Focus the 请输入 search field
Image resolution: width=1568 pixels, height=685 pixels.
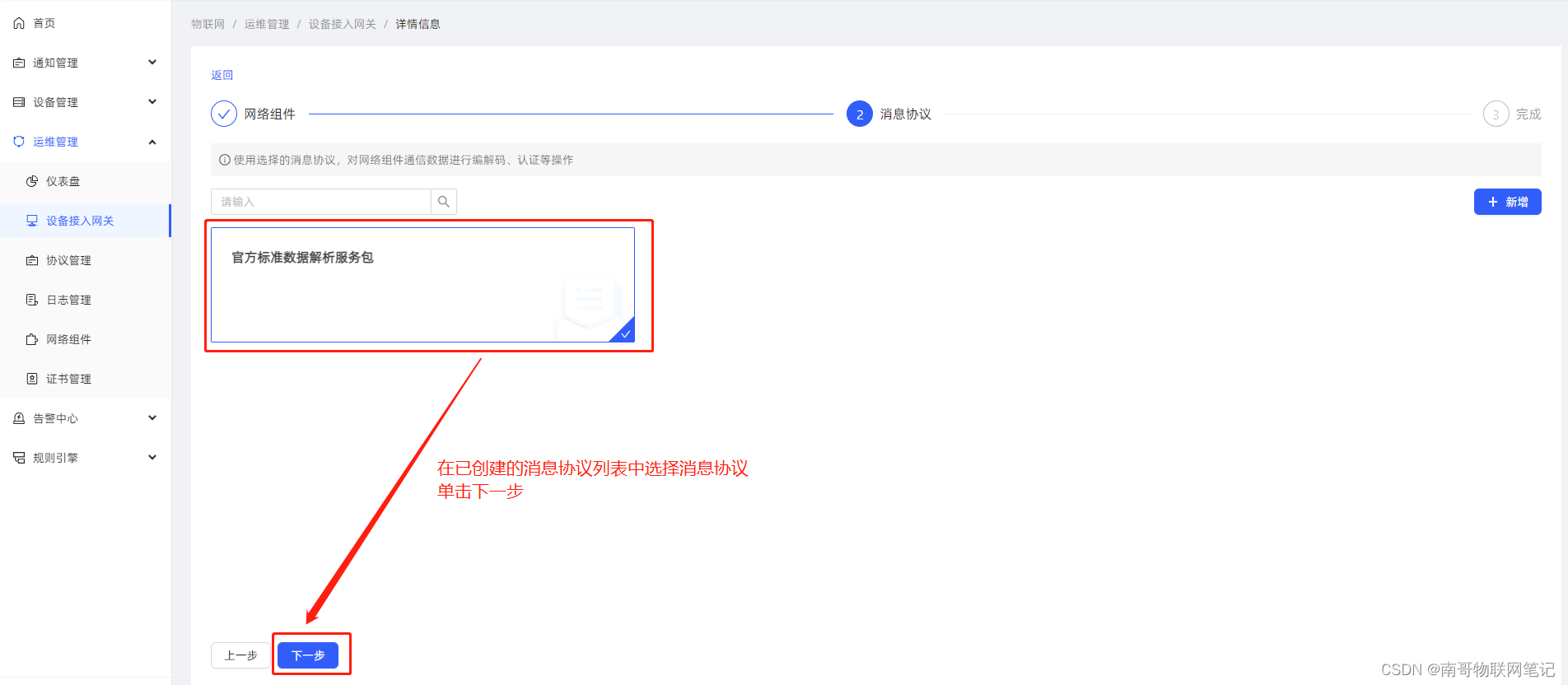(x=321, y=202)
